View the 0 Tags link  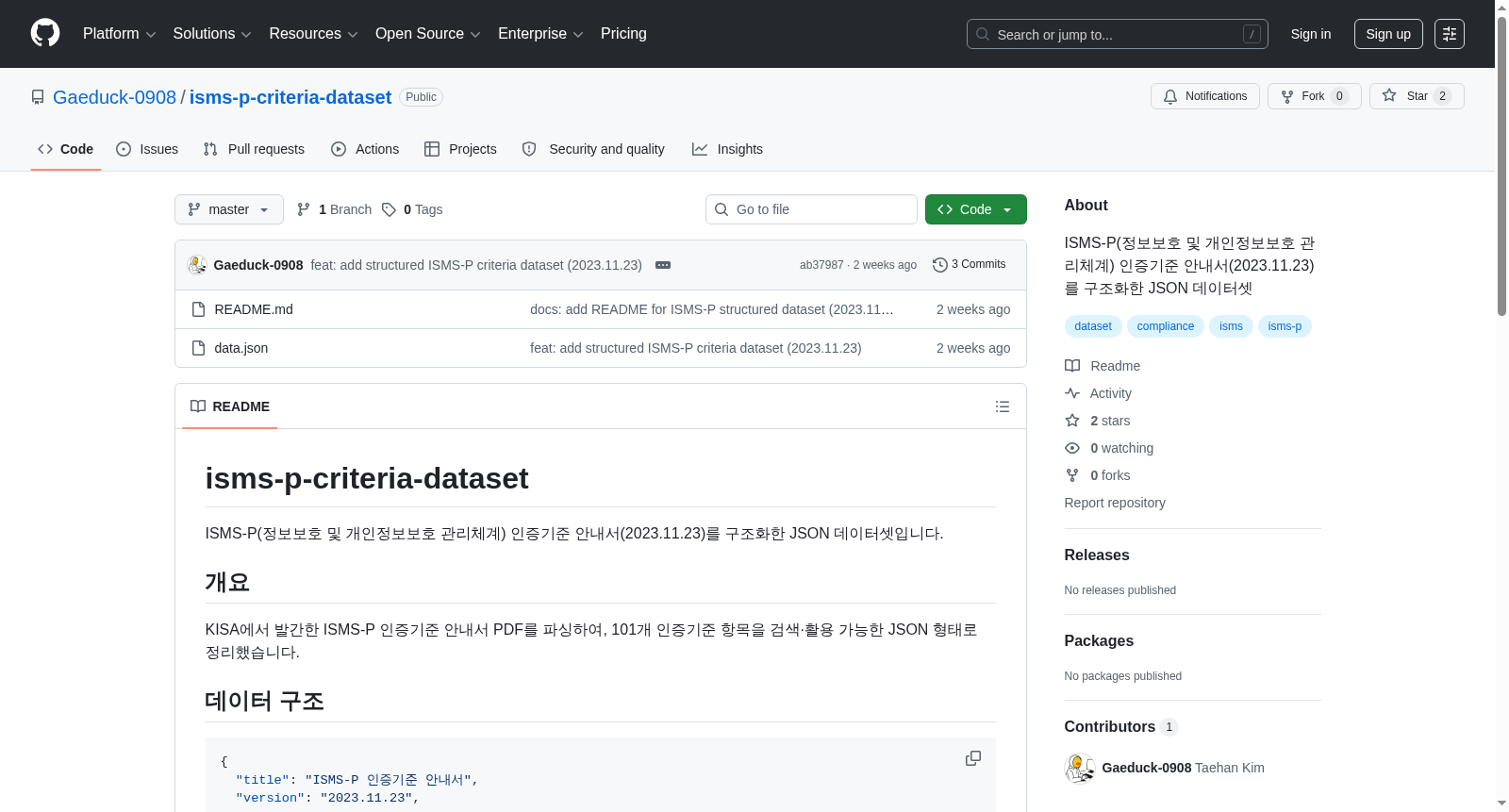click(x=412, y=209)
